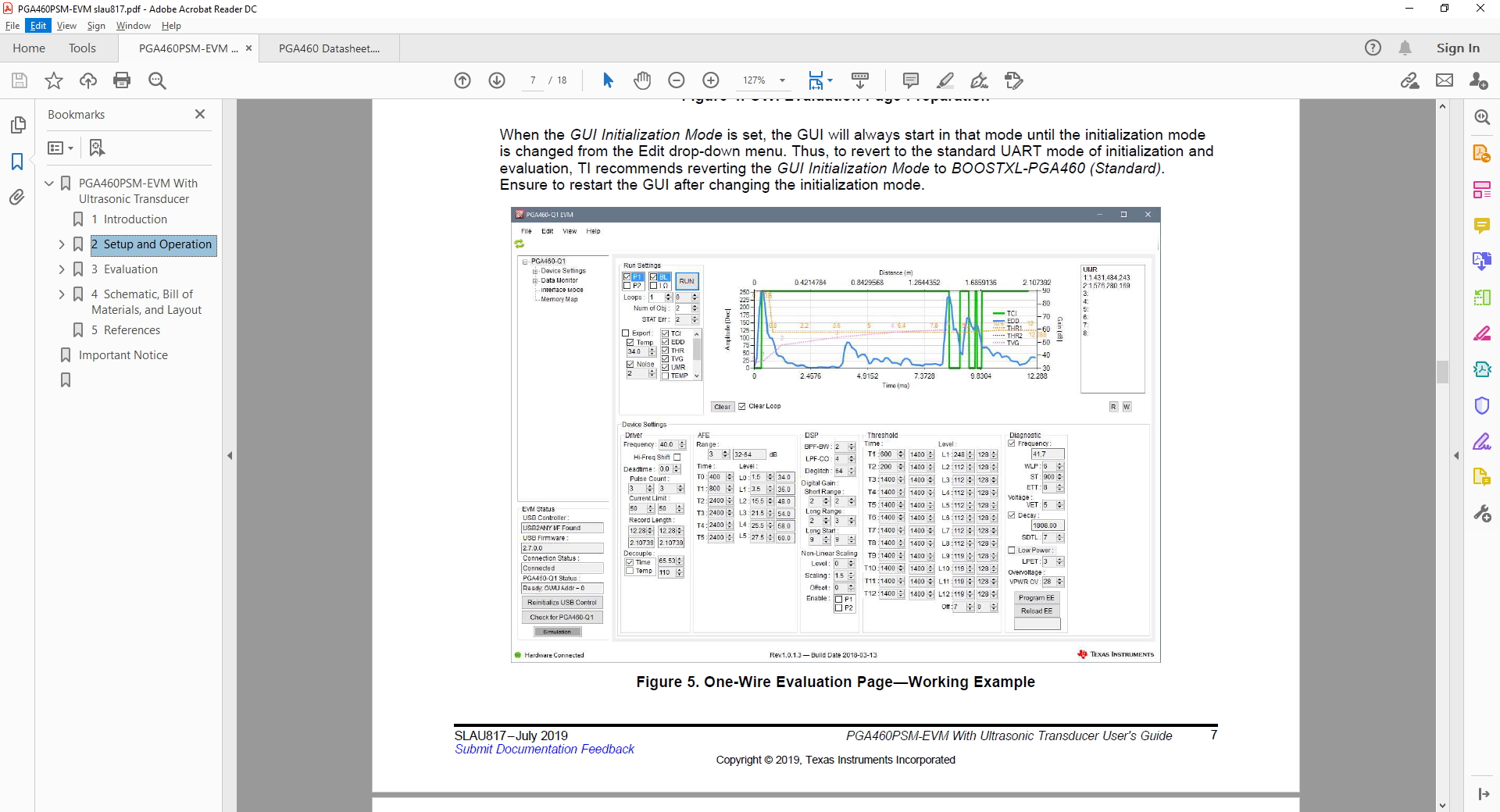Open bookmark options dropdown
This screenshot has width=1500, height=812.
60,148
